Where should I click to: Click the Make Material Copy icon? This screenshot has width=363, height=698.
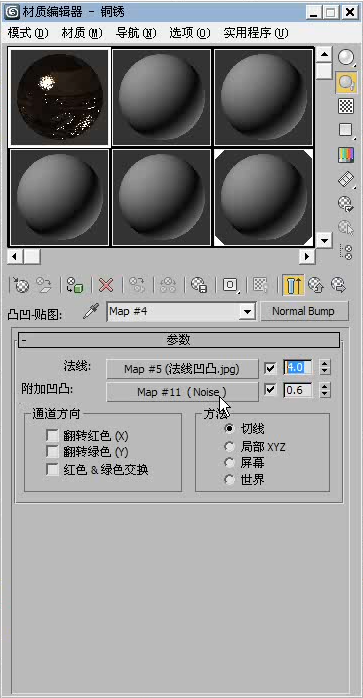coord(137,285)
